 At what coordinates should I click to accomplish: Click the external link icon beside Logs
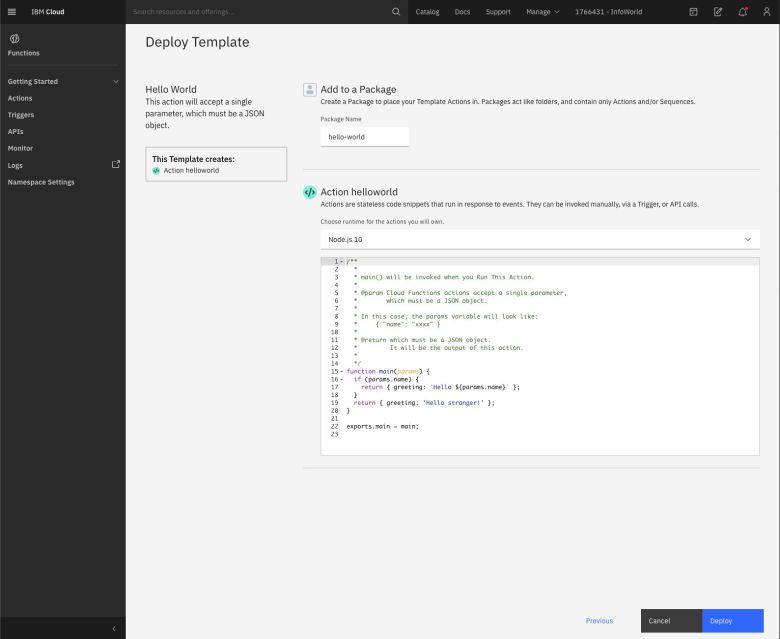[x=116, y=165]
